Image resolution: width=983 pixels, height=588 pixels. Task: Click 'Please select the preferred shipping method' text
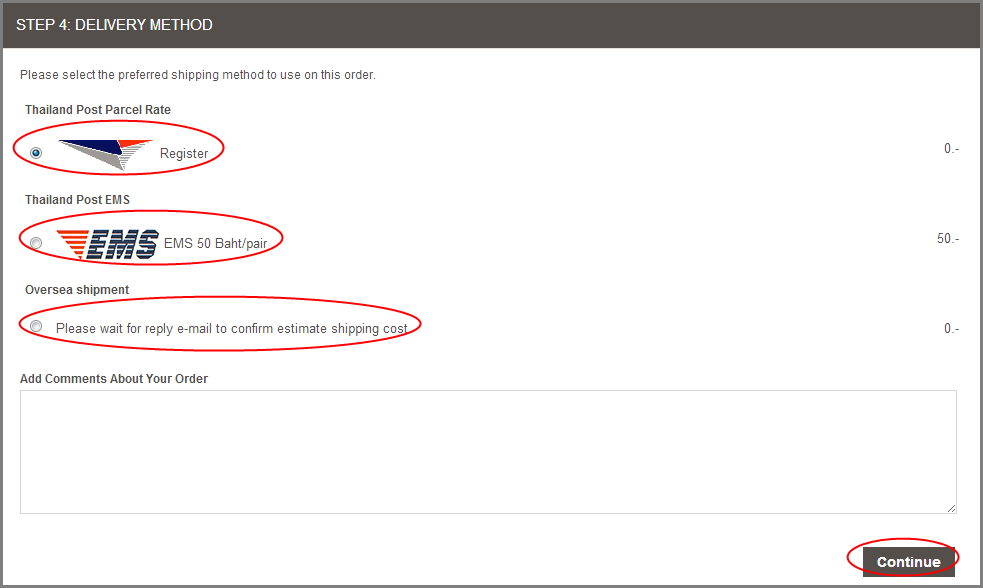click(x=197, y=75)
